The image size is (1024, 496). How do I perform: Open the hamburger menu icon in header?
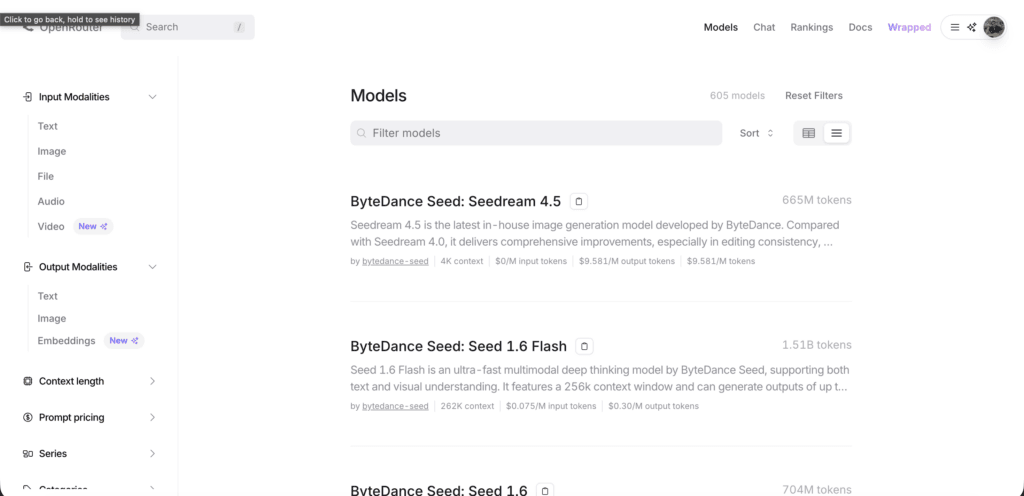pos(954,28)
